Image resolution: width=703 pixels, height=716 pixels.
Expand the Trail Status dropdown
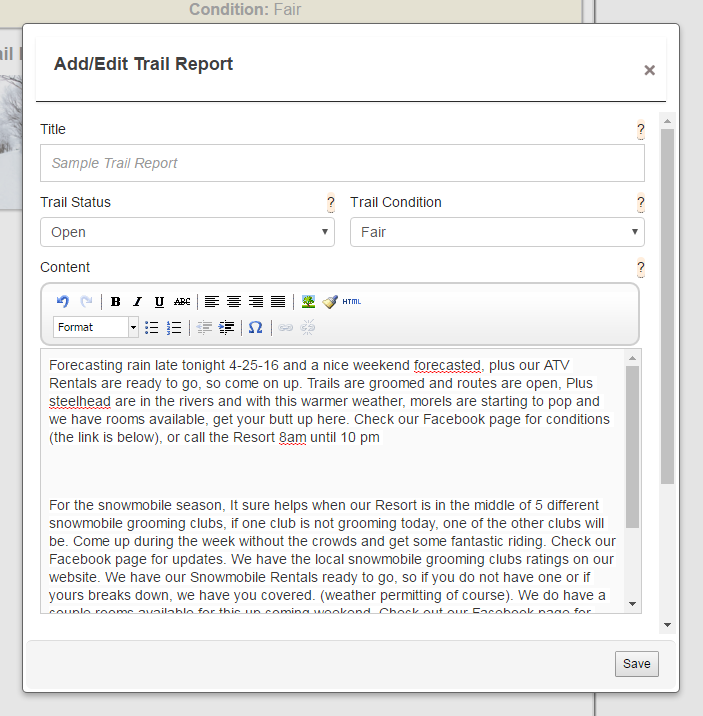pos(188,232)
